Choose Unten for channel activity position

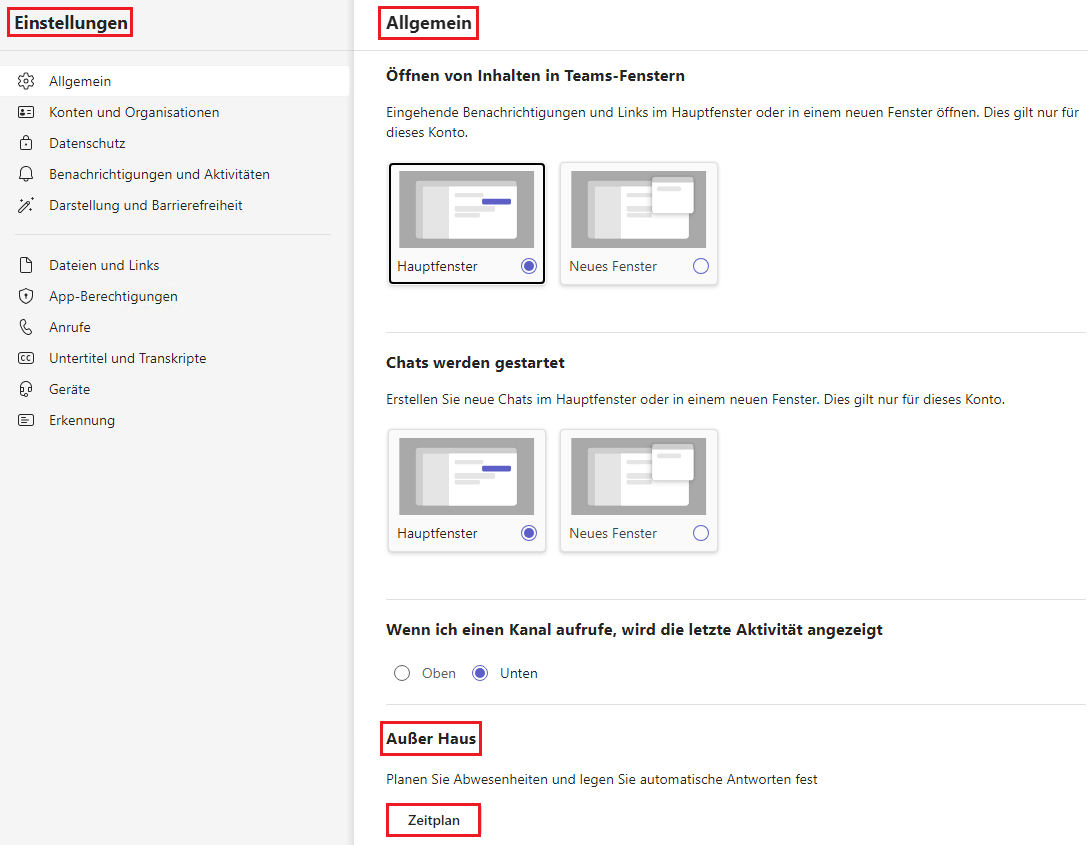point(480,673)
